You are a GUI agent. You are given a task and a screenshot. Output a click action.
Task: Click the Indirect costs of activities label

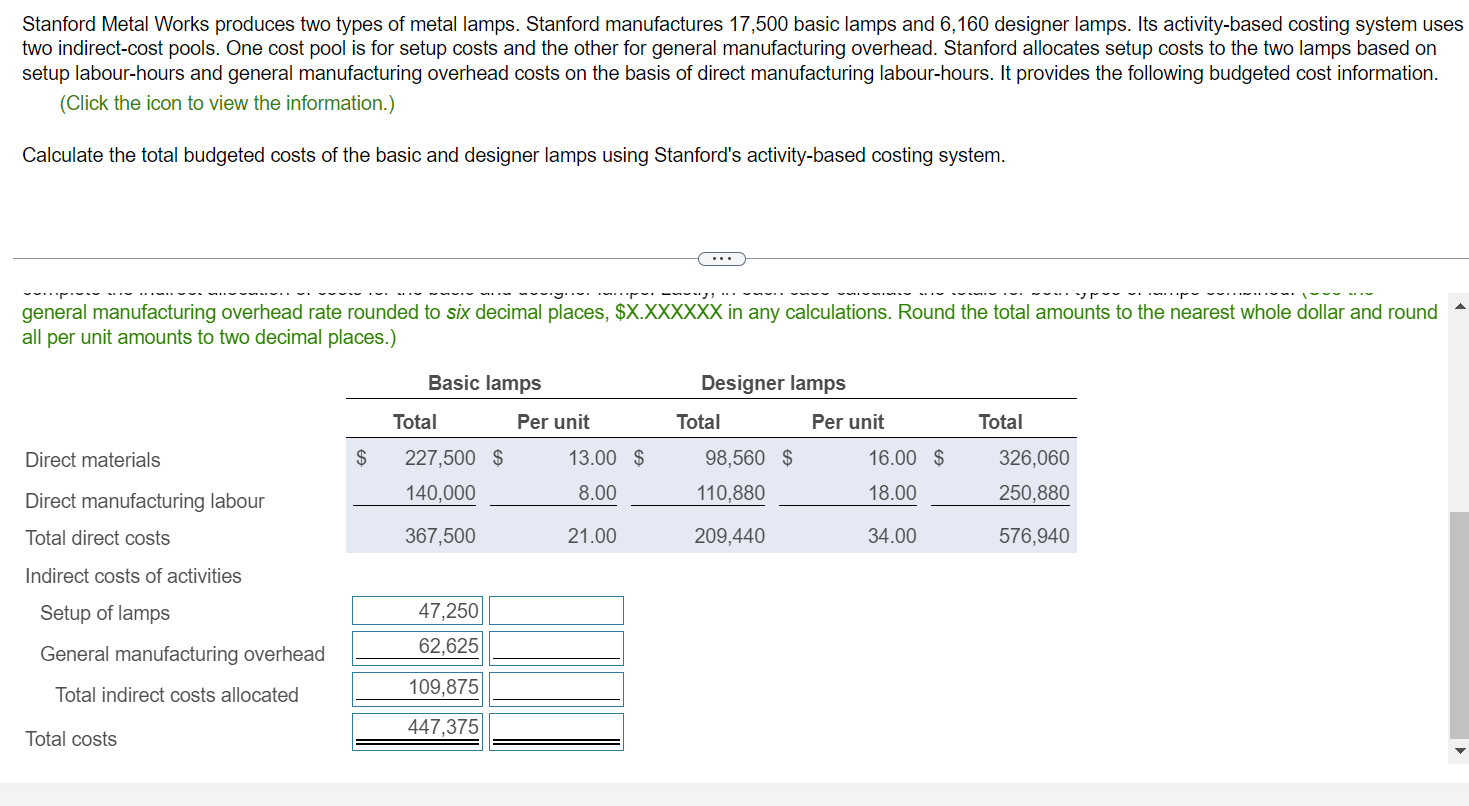point(133,576)
